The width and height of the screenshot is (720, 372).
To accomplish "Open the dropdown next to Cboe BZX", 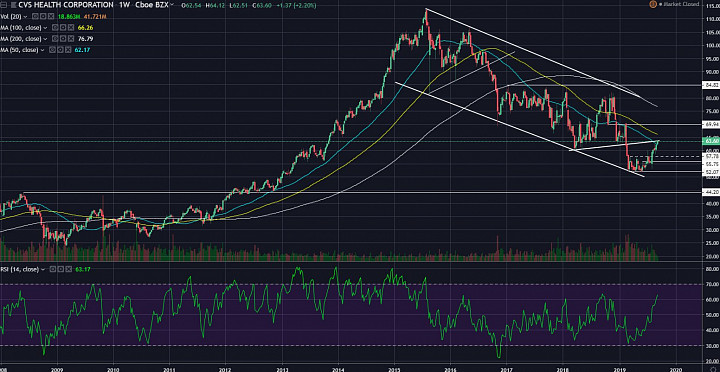I will [172, 5].
